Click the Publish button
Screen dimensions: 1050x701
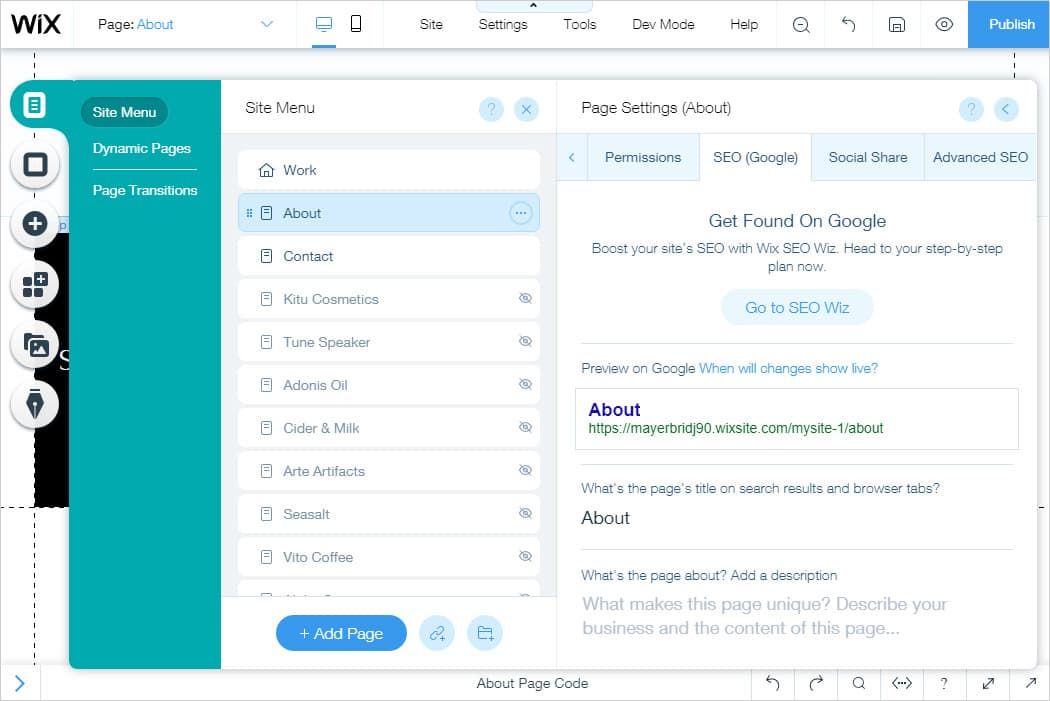(x=1008, y=24)
